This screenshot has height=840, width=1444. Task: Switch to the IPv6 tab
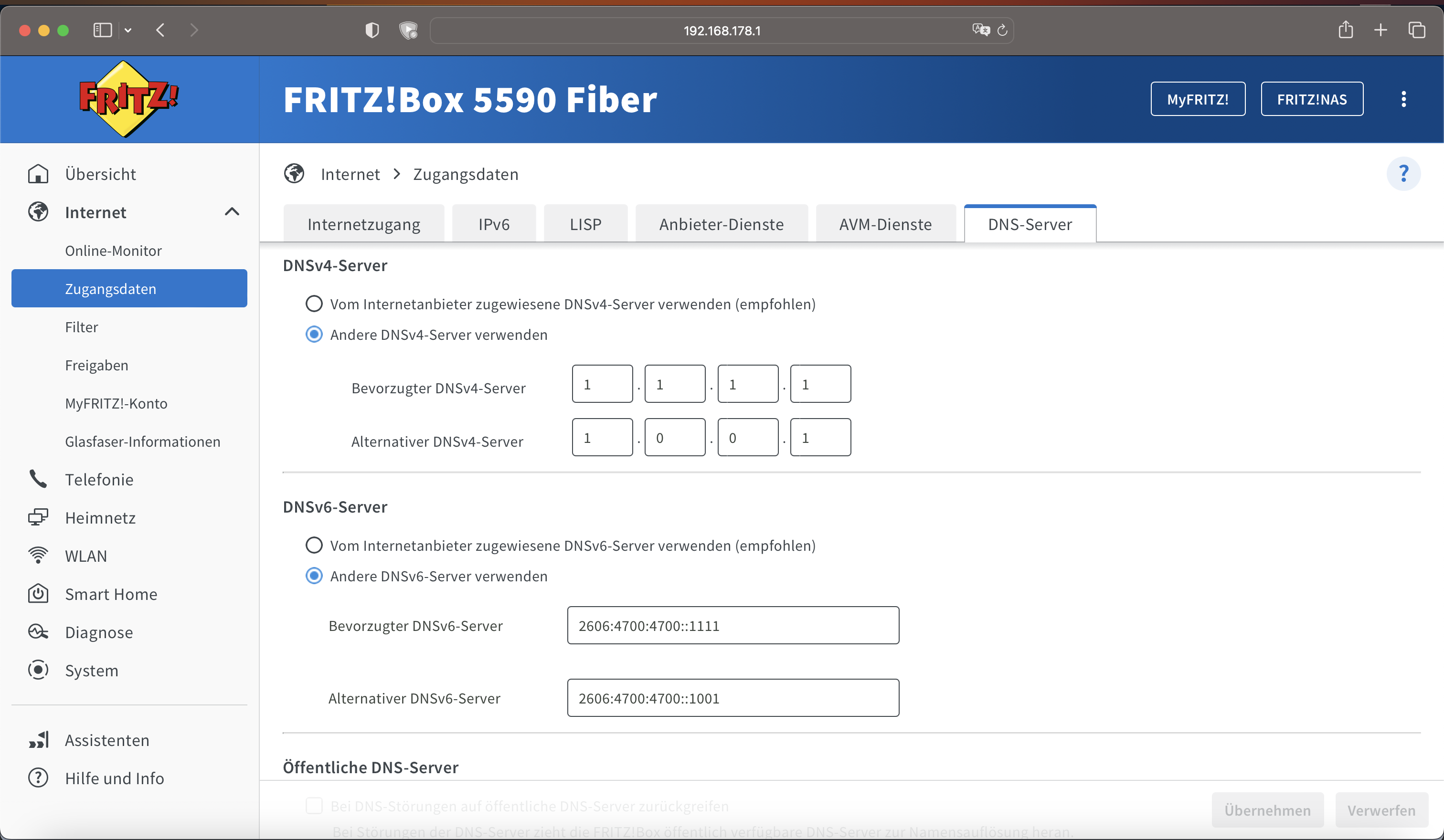tap(493, 224)
